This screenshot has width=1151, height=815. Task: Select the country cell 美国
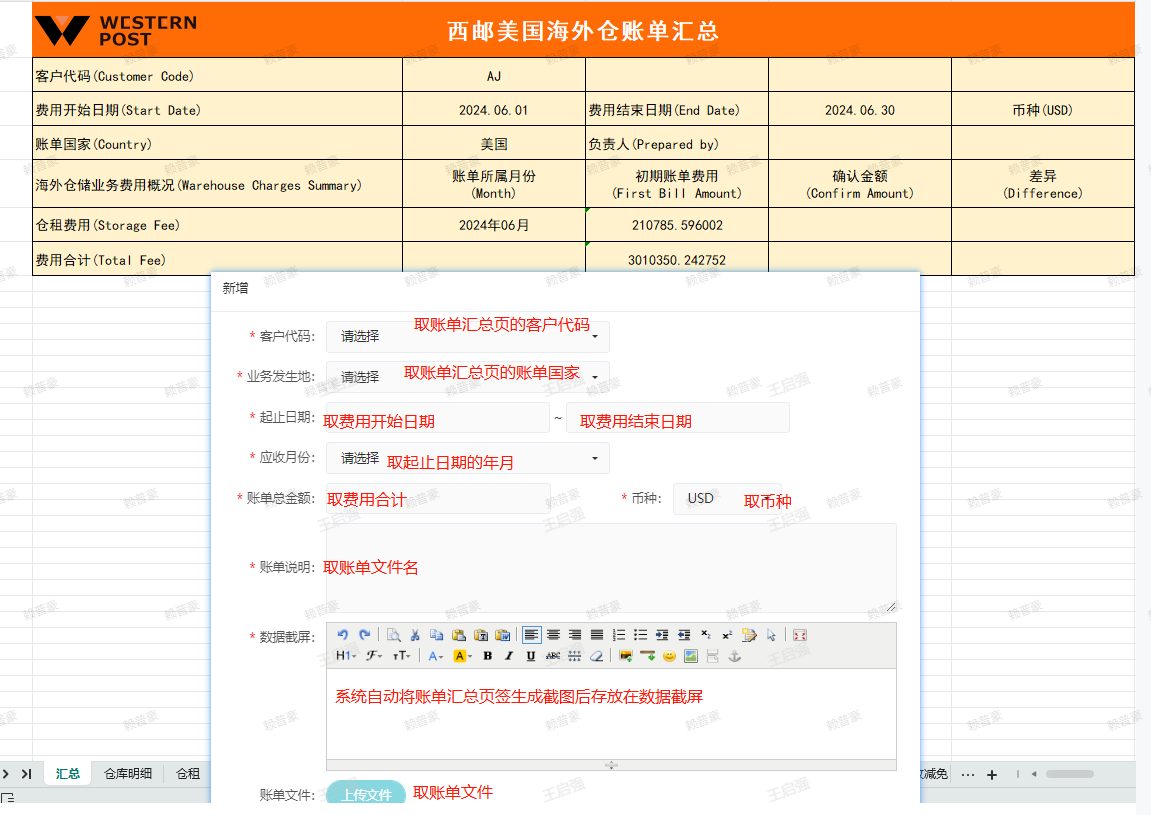(494, 143)
